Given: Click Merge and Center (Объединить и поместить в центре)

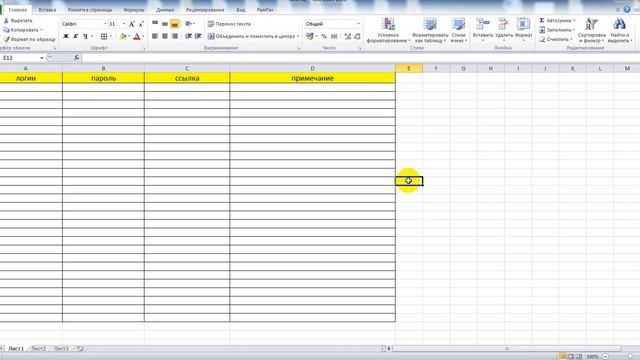Looking at the screenshot, I should [x=251, y=36].
